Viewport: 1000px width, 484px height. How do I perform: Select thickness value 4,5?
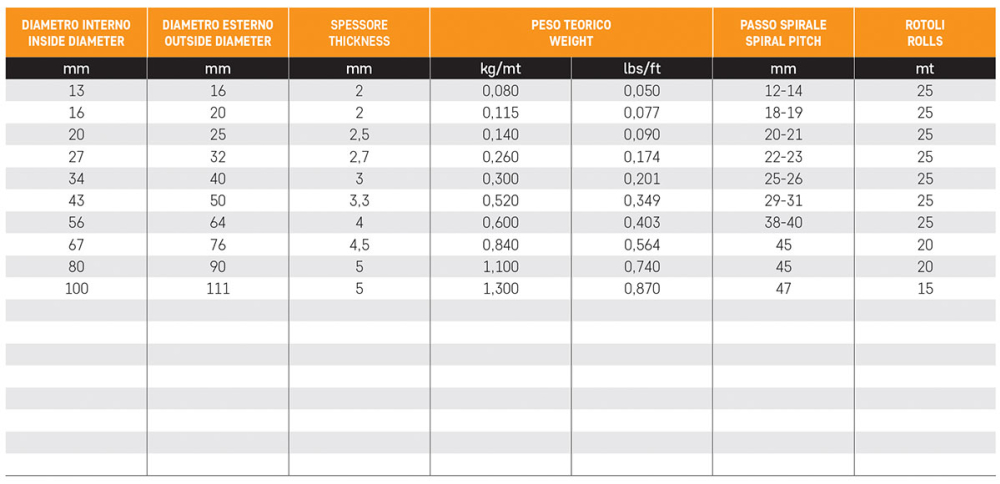point(359,245)
